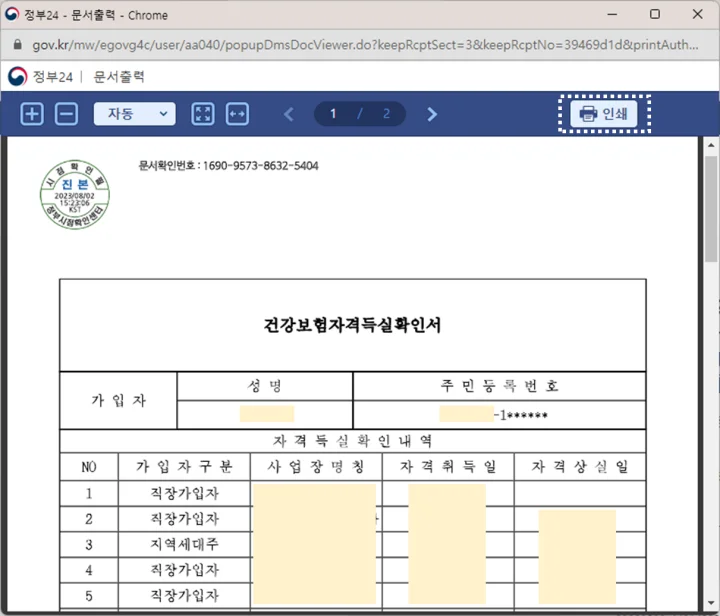Image resolution: width=720 pixels, height=616 pixels.
Task: Click the 성명 header cell
Action: click(x=265, y=386)
